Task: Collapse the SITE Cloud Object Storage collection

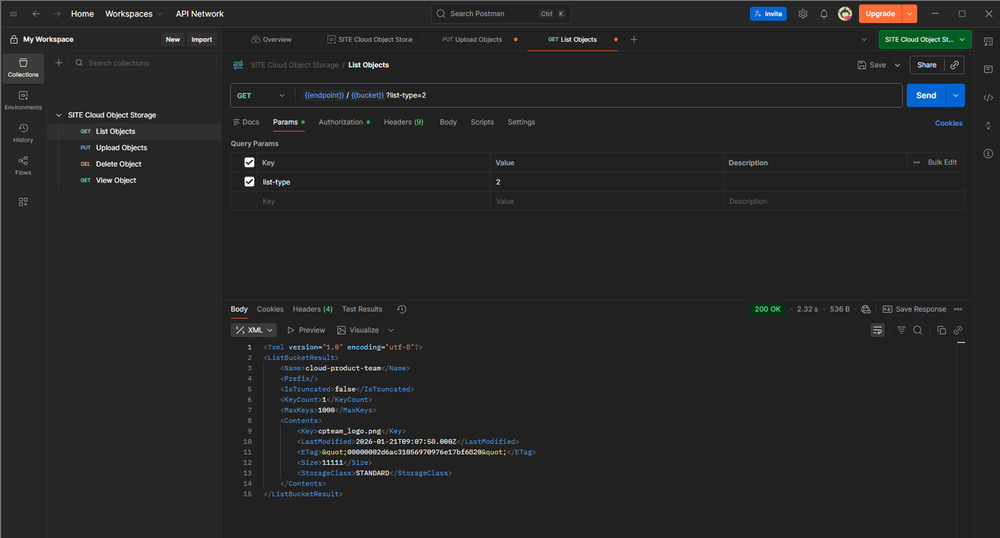Action: coord(59,115)
